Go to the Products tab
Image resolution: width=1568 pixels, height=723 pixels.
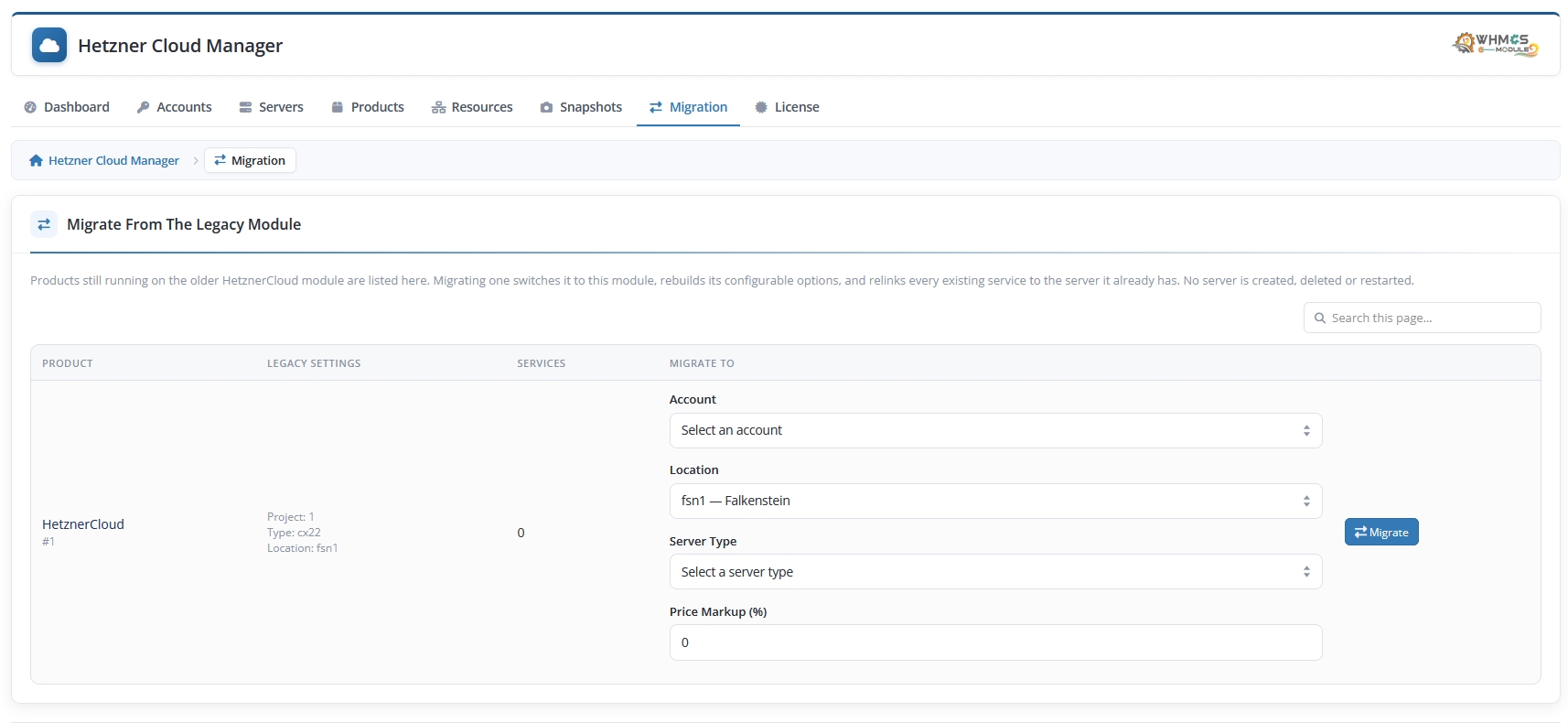pos(368,107)
